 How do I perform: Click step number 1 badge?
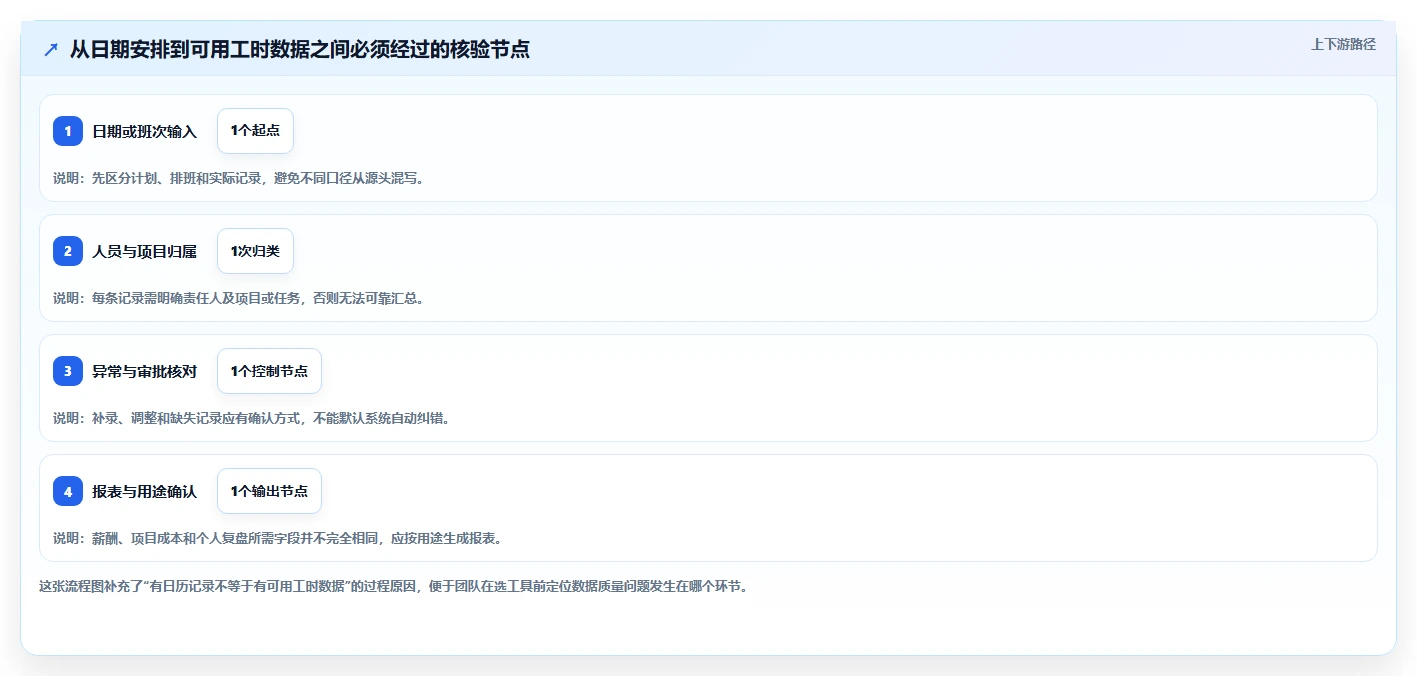click(68, 131)
